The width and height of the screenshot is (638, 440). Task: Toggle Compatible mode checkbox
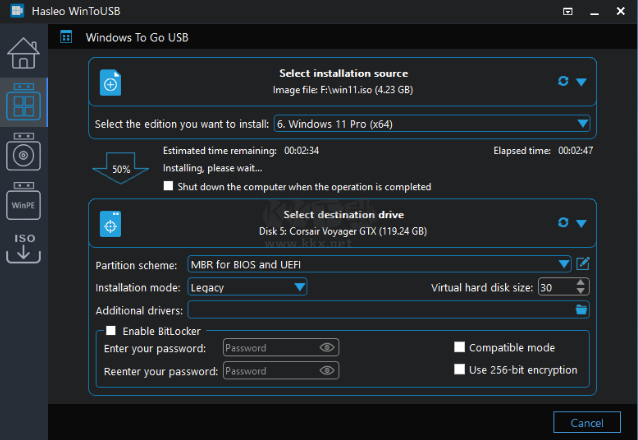[460, 348]
